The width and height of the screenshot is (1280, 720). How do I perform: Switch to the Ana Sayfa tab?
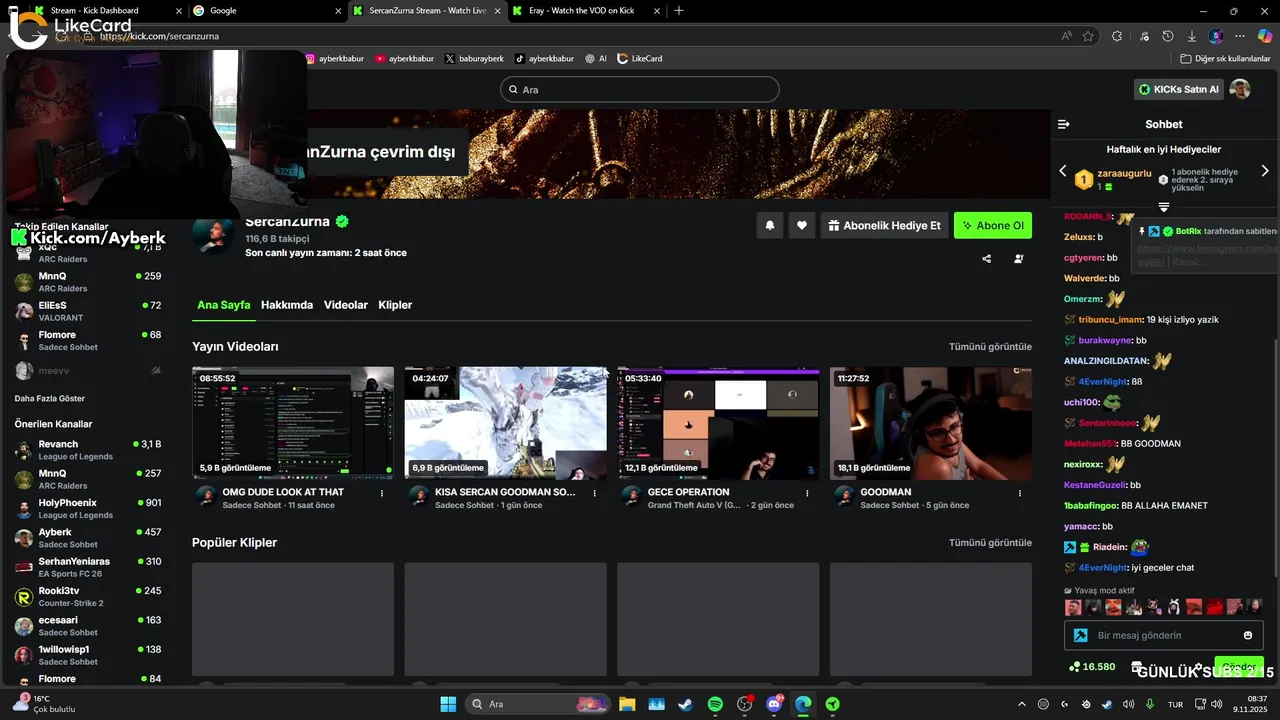tap(224, 305)
